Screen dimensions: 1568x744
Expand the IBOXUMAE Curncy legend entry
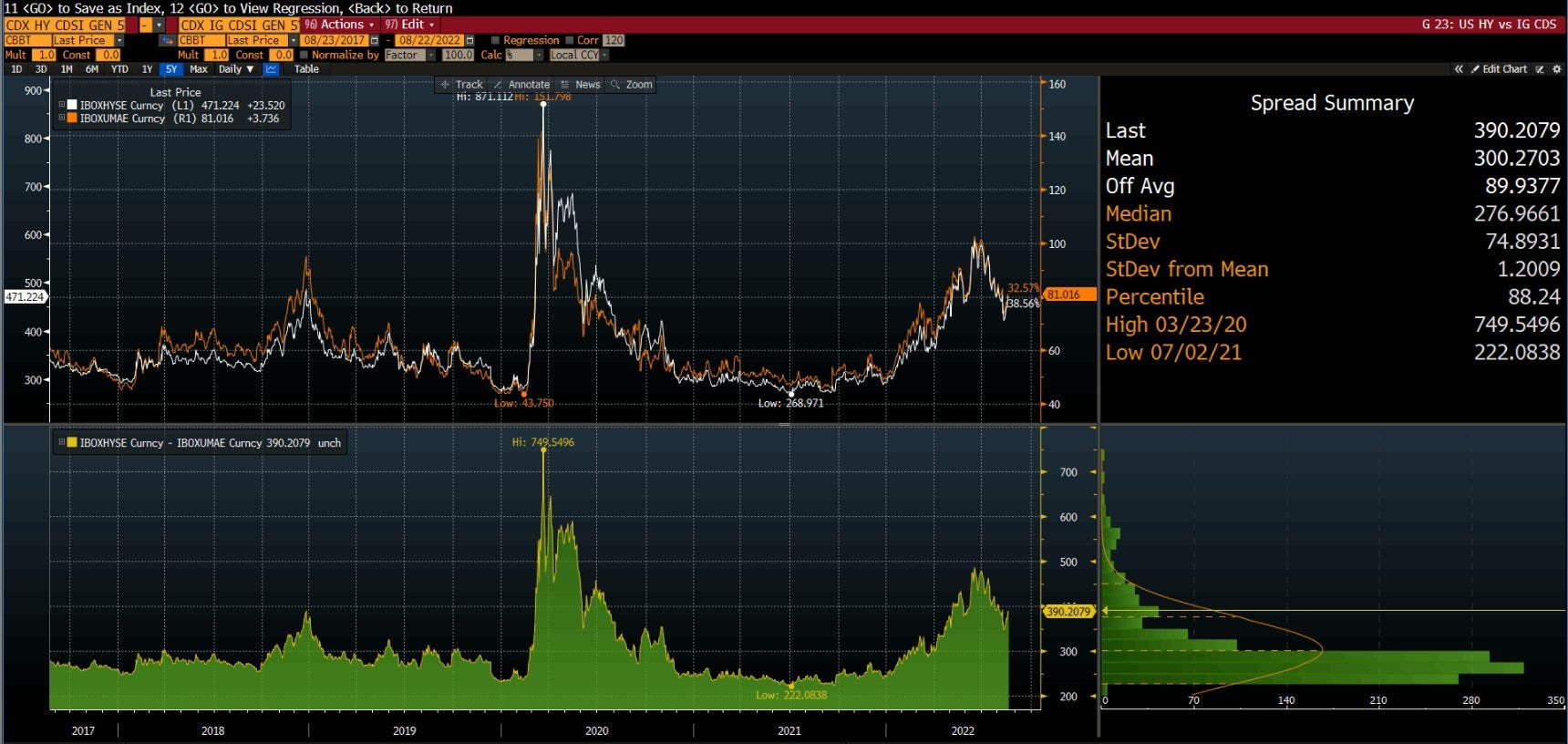pyautogui.click(x=62, y=118)
